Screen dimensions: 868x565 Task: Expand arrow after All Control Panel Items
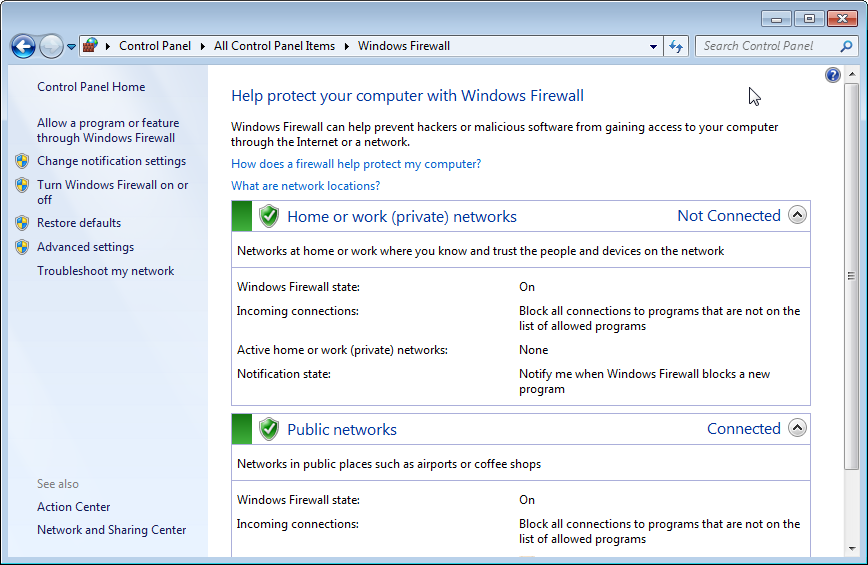click(347, 46)
